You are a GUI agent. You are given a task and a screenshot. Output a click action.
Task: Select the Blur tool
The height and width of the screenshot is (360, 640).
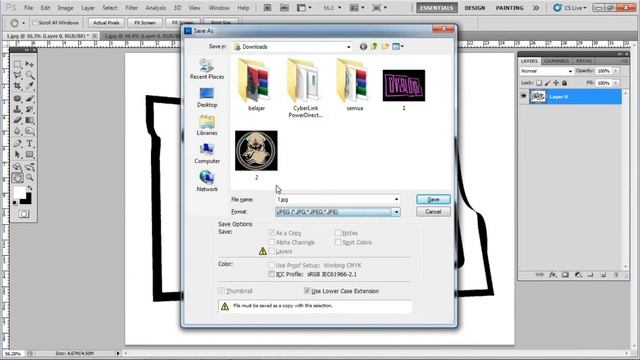(x=18, y=131)
